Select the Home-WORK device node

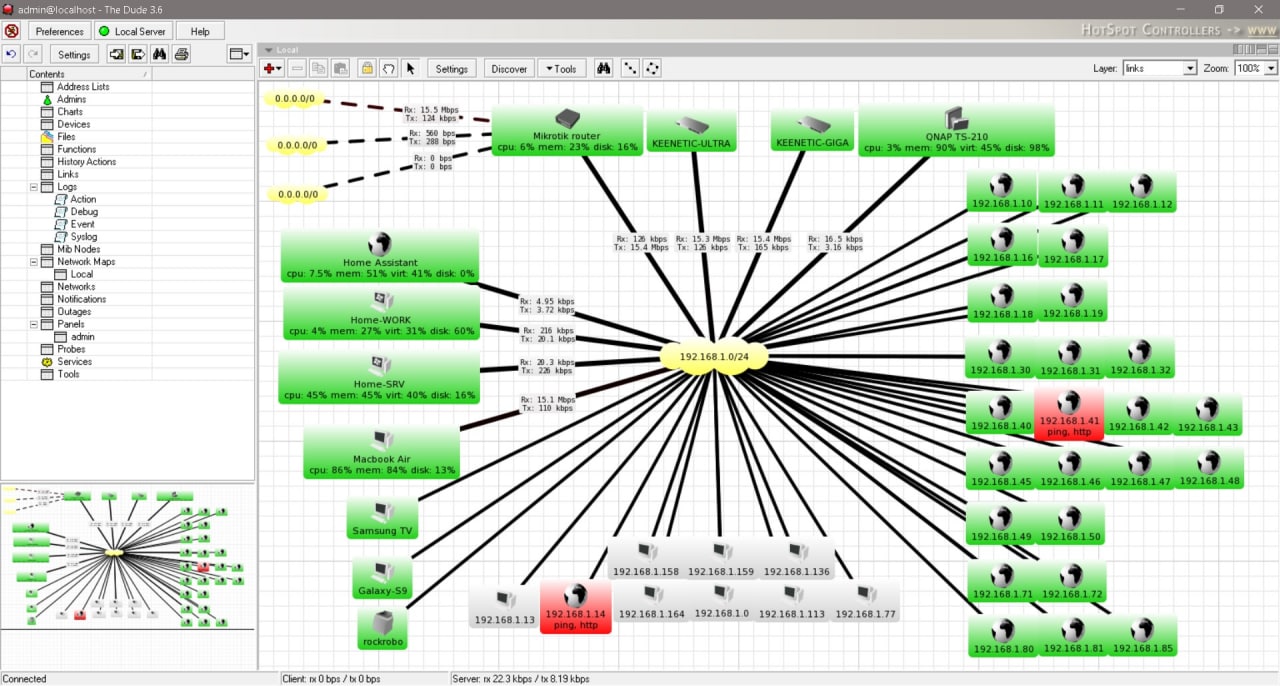click(x=381, y=314)
